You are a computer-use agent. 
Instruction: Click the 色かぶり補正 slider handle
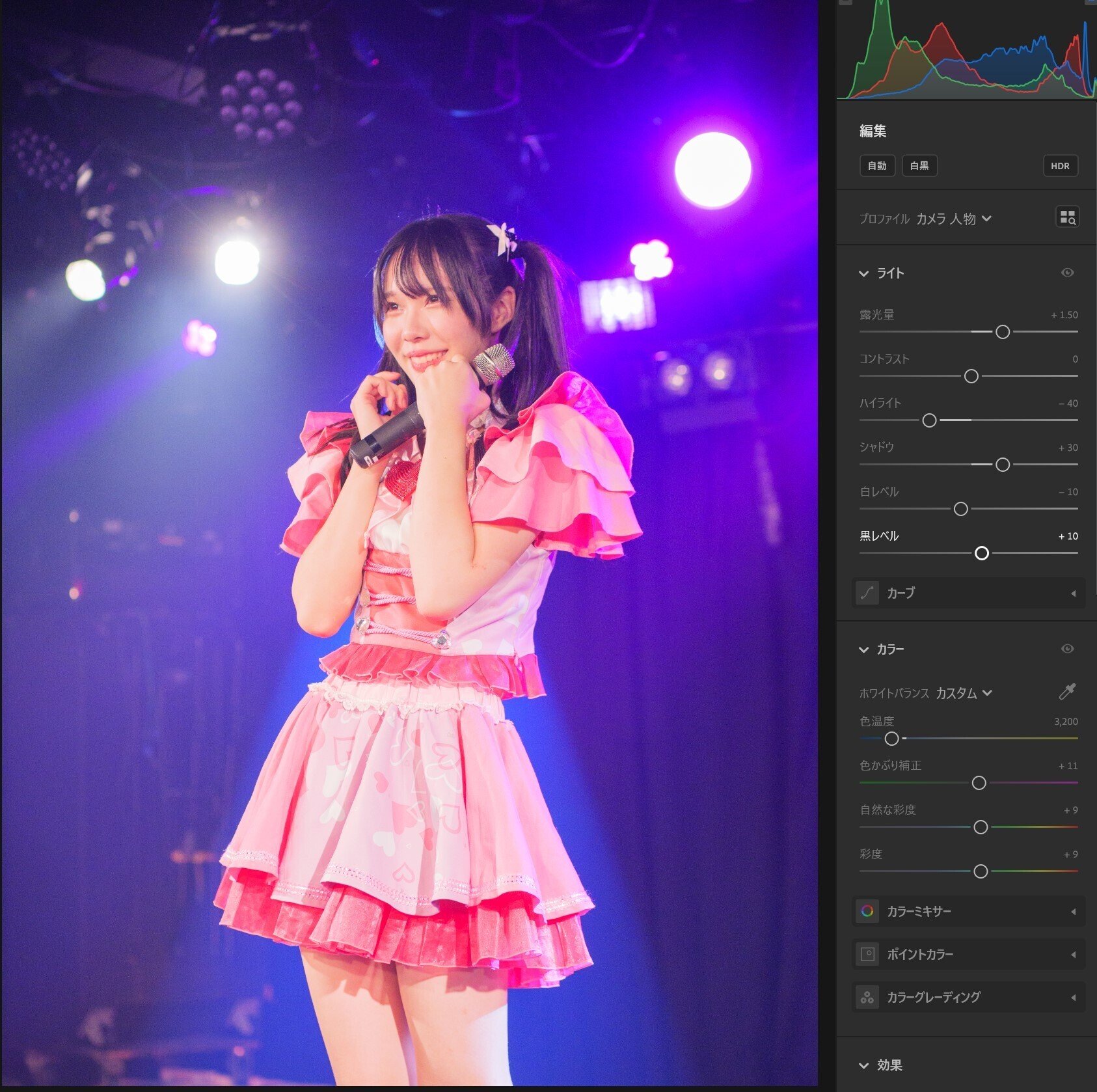pos(979,783)
